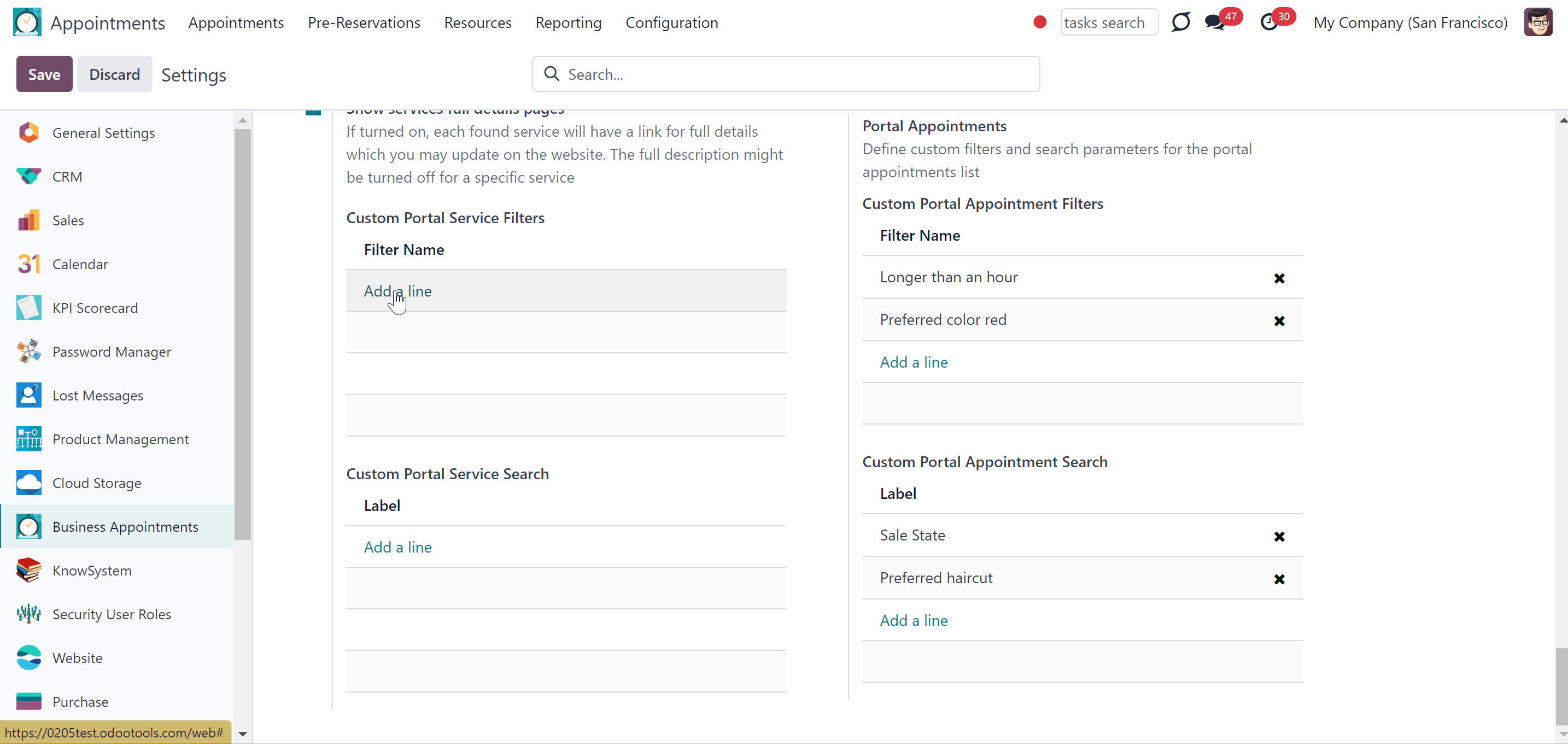1568x744 pixels.
Task: Open the Configuration menu
Action: 671,22
